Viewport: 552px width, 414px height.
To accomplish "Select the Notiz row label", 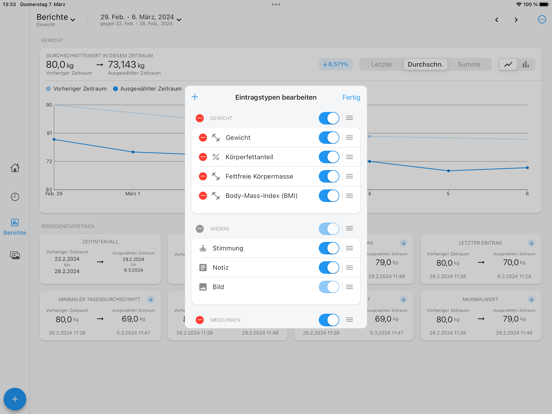I will tap(220, 268).
